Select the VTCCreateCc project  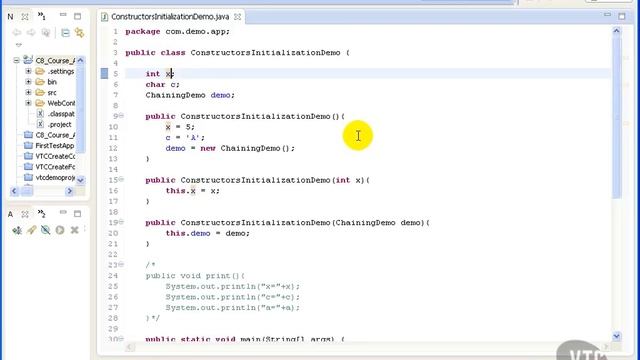coord(49,156)
